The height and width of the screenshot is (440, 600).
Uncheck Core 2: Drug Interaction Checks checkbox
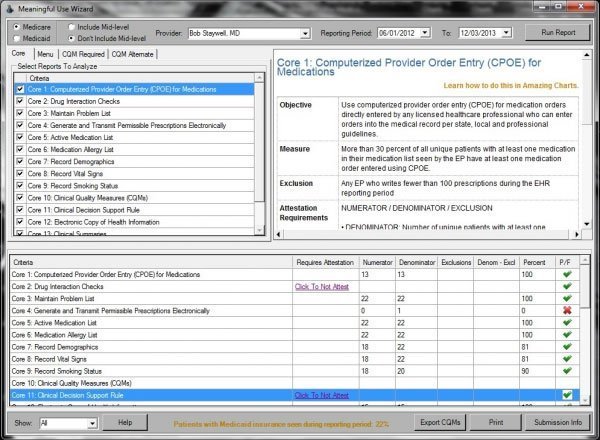(20, 100)
